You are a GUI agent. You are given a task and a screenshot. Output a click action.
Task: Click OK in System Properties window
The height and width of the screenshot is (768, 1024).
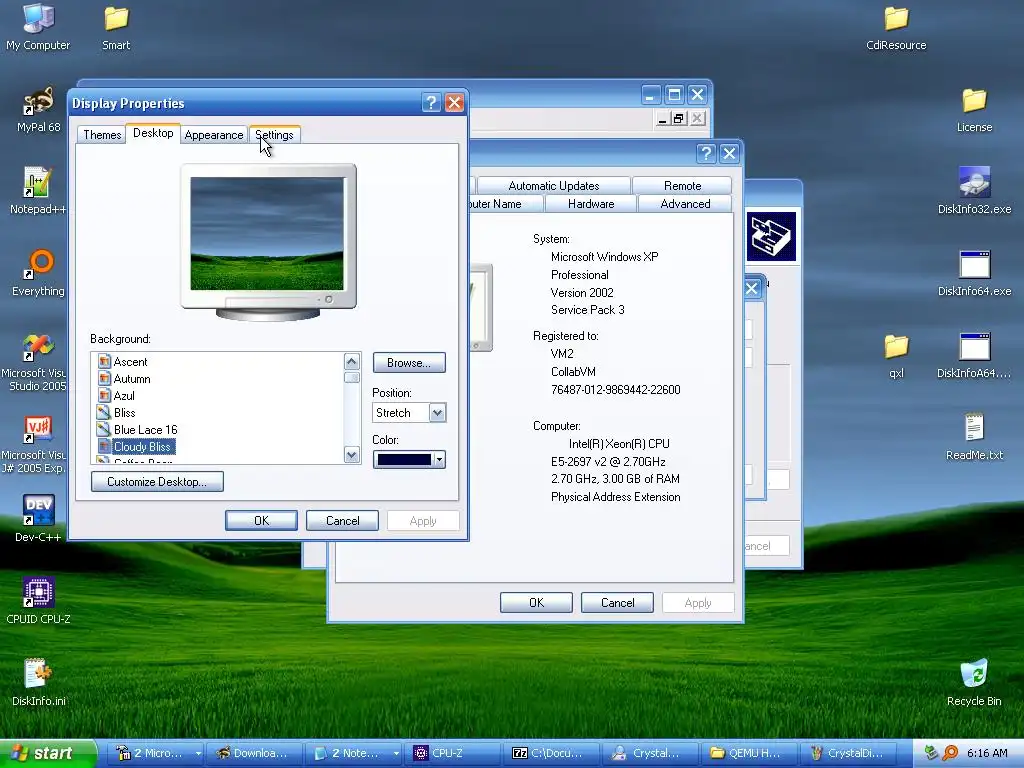point(536,603)
